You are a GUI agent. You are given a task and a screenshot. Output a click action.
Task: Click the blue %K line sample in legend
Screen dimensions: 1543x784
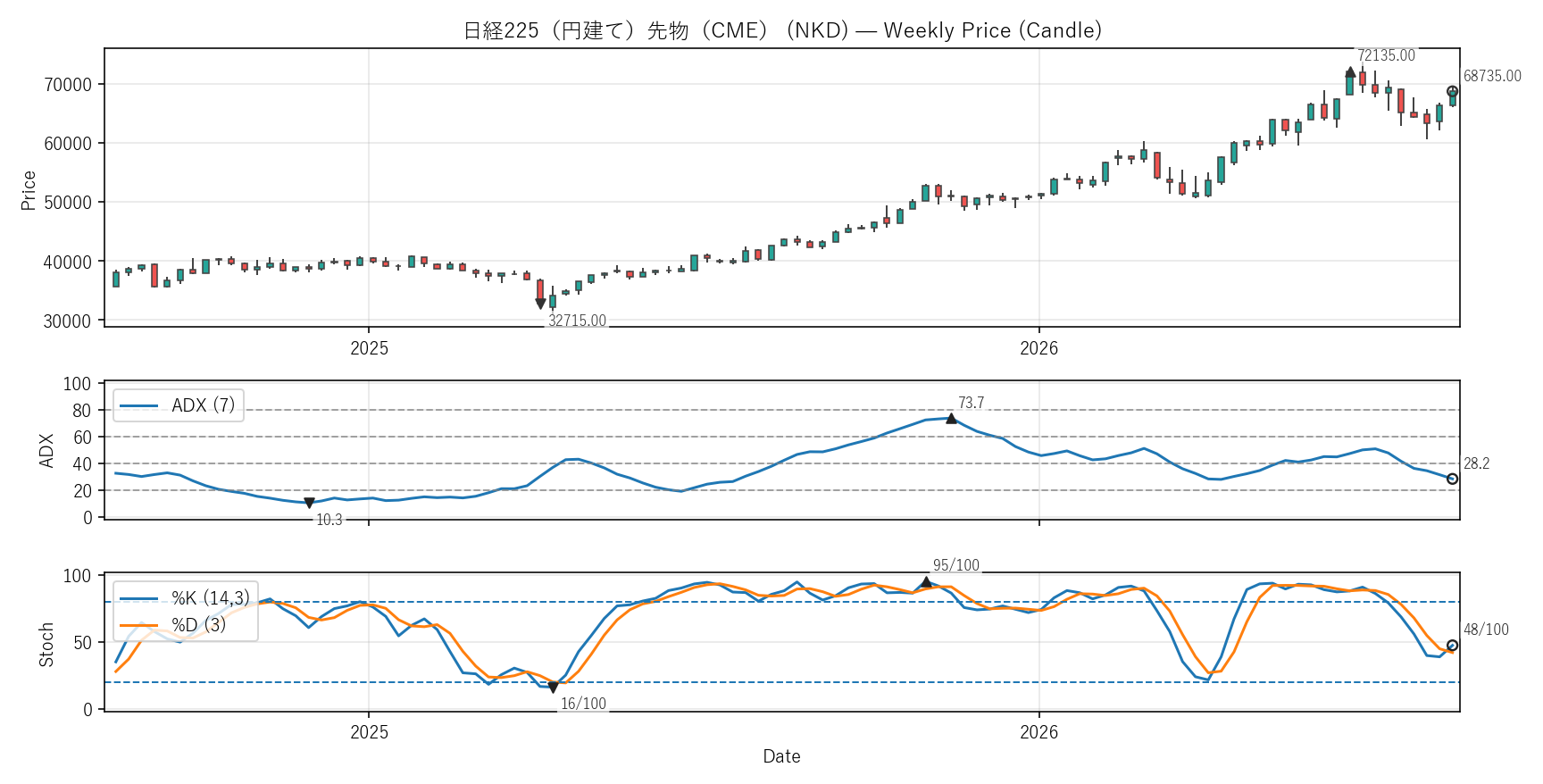tap(139, 598)
